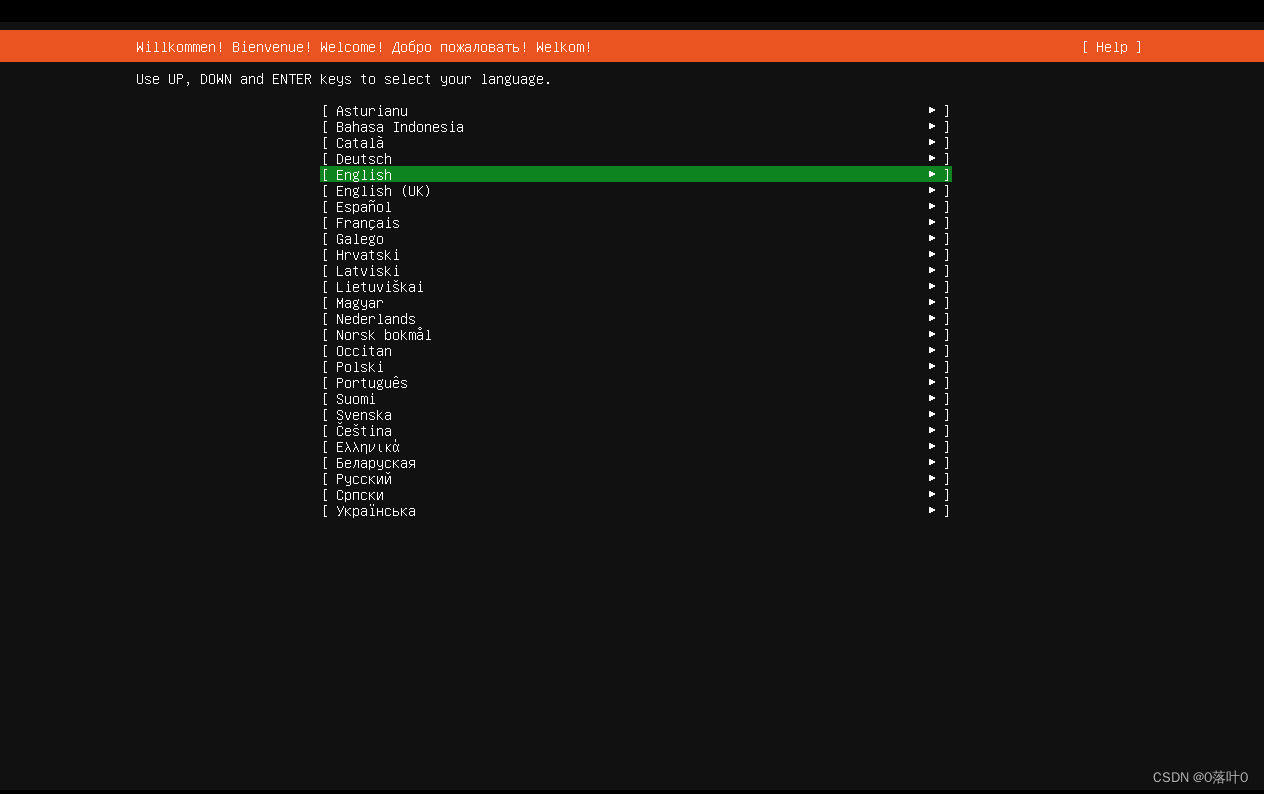Open the Help button in the header
This screenshot has width=1264, height=794.
tap(1111, 47)
